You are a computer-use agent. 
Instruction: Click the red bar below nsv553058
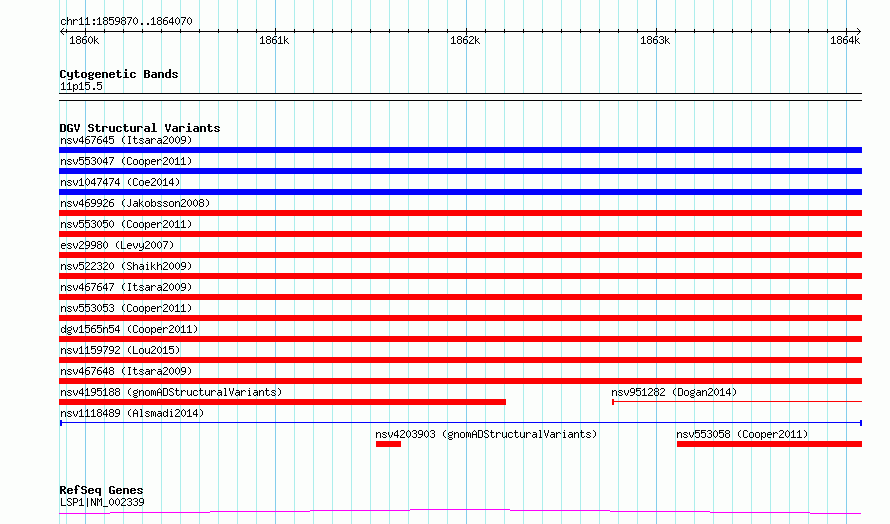tap(769, 444)
